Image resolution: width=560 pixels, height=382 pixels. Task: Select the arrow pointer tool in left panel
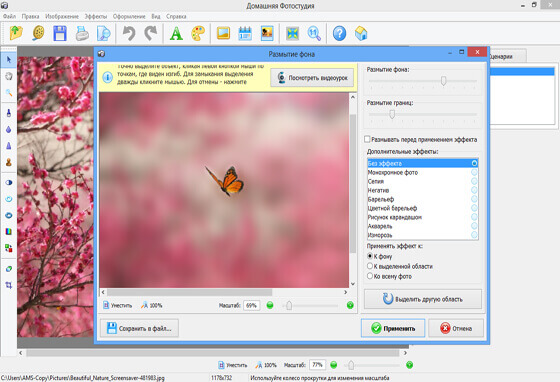pyautogui.click(x=9, y=59)
